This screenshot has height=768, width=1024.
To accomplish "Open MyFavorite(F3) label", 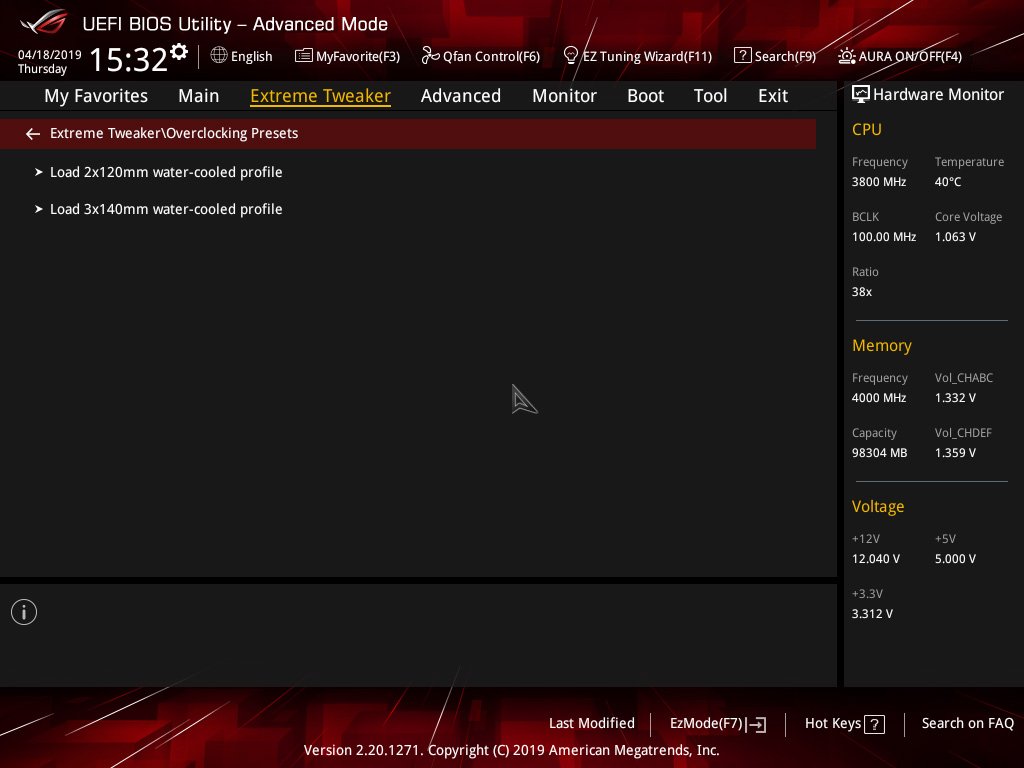I will pyautogui.click(x=358, y=57).
